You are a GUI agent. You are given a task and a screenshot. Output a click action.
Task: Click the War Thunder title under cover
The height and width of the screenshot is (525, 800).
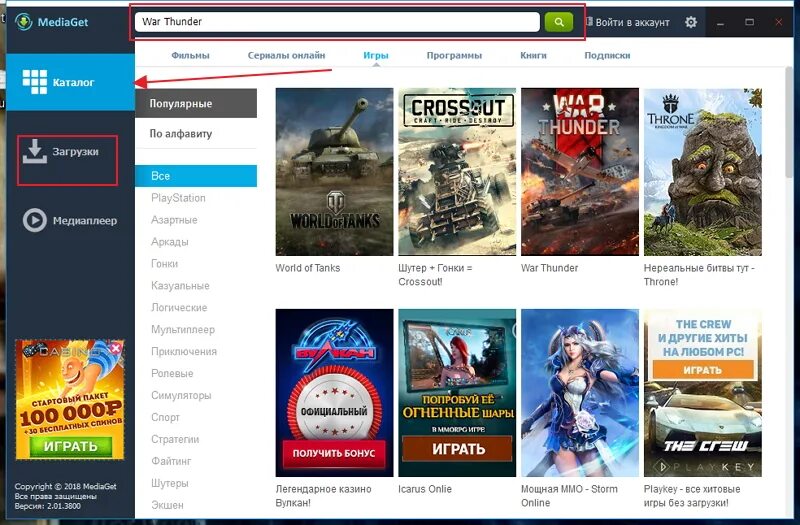pos(549,268)
